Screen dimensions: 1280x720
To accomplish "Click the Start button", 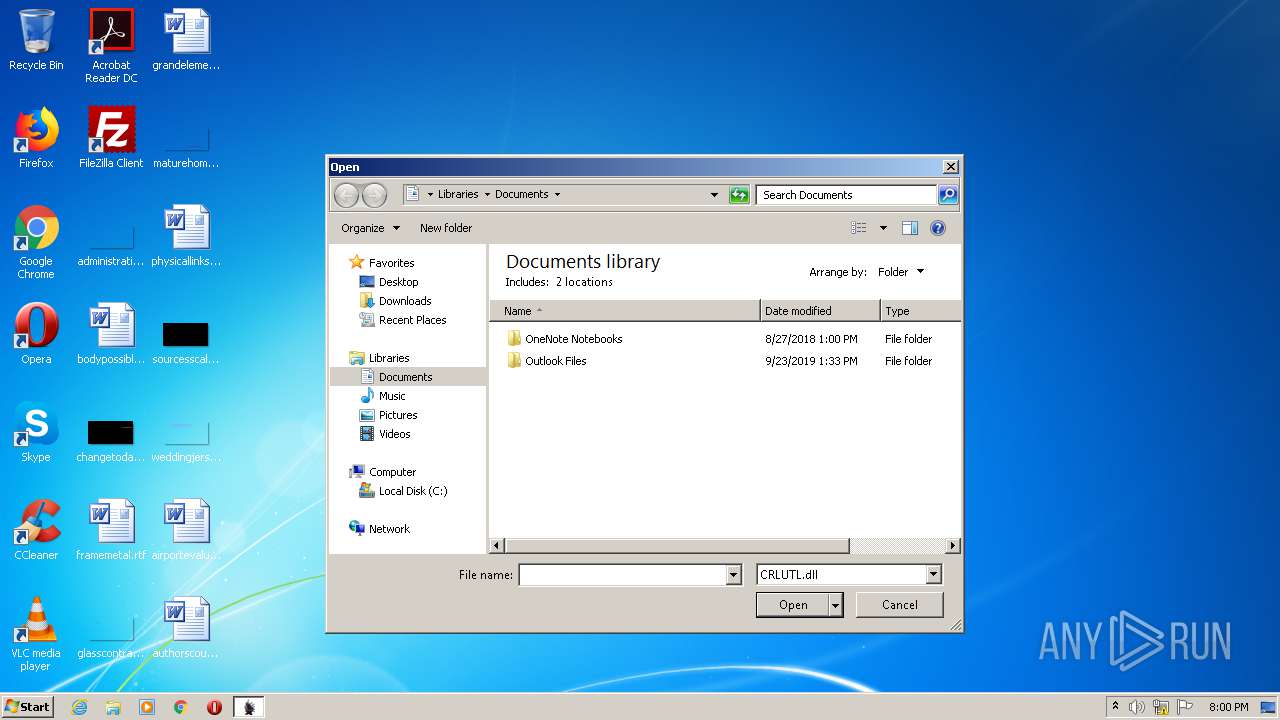I will 28,707.
